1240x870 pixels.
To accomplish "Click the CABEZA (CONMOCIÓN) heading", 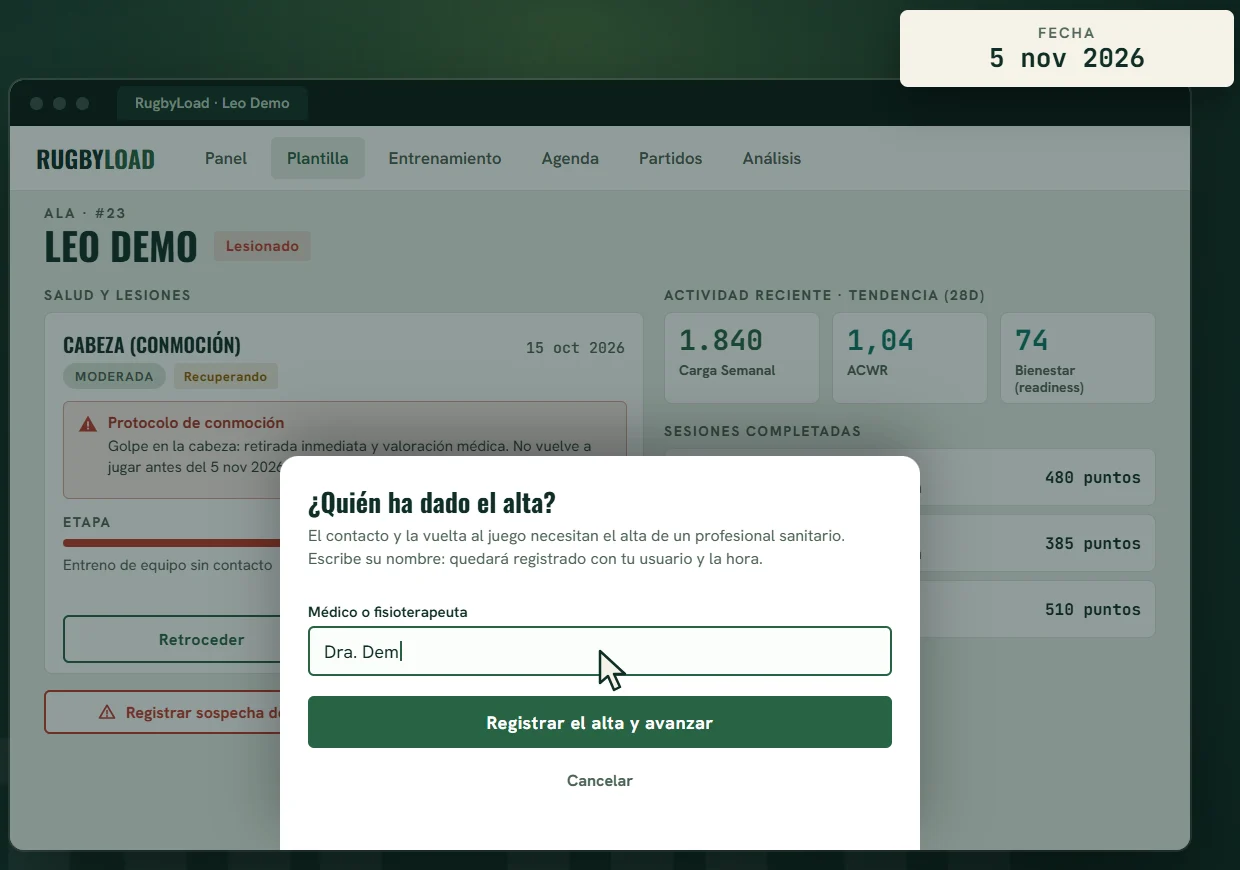I will click(x=152, y=345).
